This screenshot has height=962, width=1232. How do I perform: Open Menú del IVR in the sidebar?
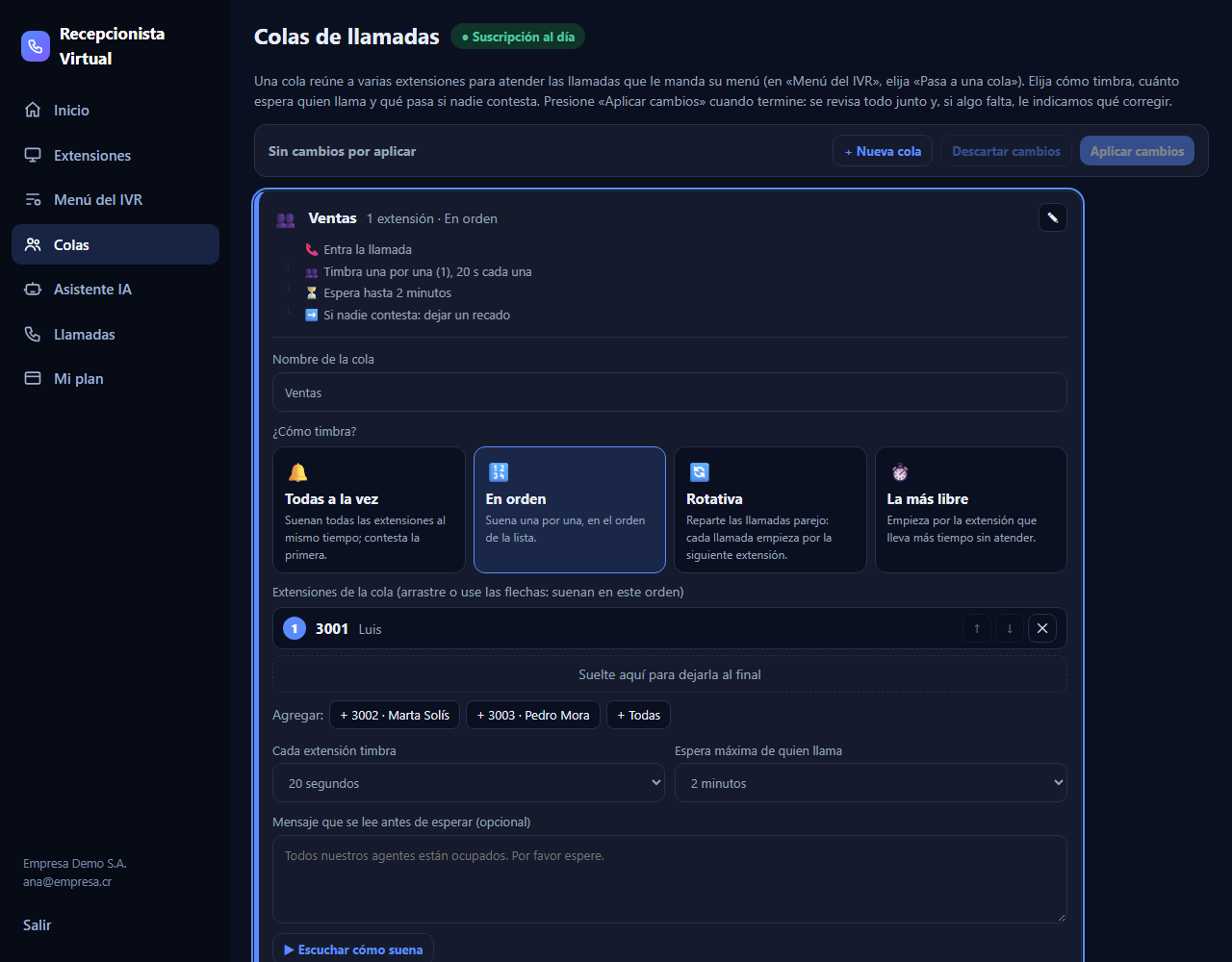115,199
